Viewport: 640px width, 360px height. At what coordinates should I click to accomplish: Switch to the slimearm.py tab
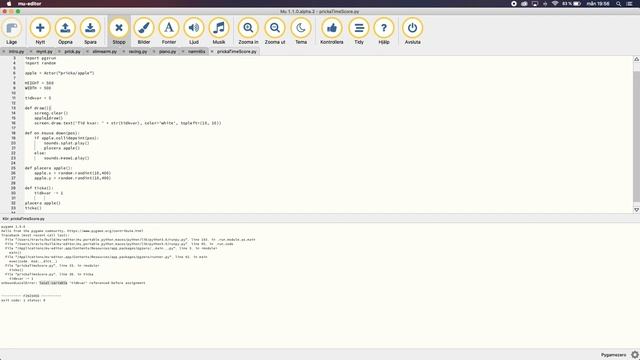104,52
